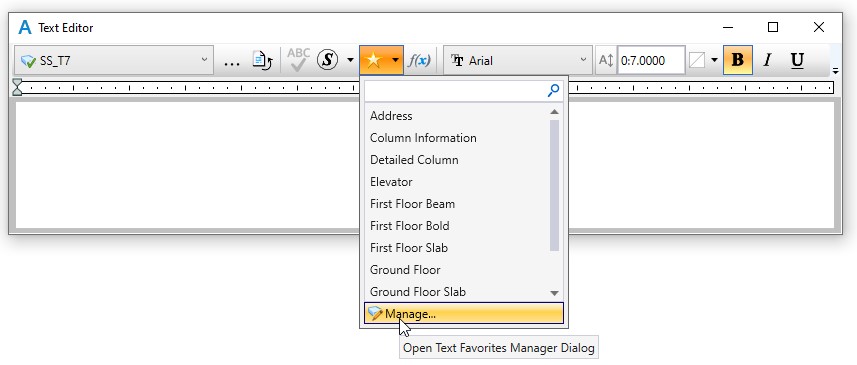Click the favorites list scroll up arrow

(554, 112)
